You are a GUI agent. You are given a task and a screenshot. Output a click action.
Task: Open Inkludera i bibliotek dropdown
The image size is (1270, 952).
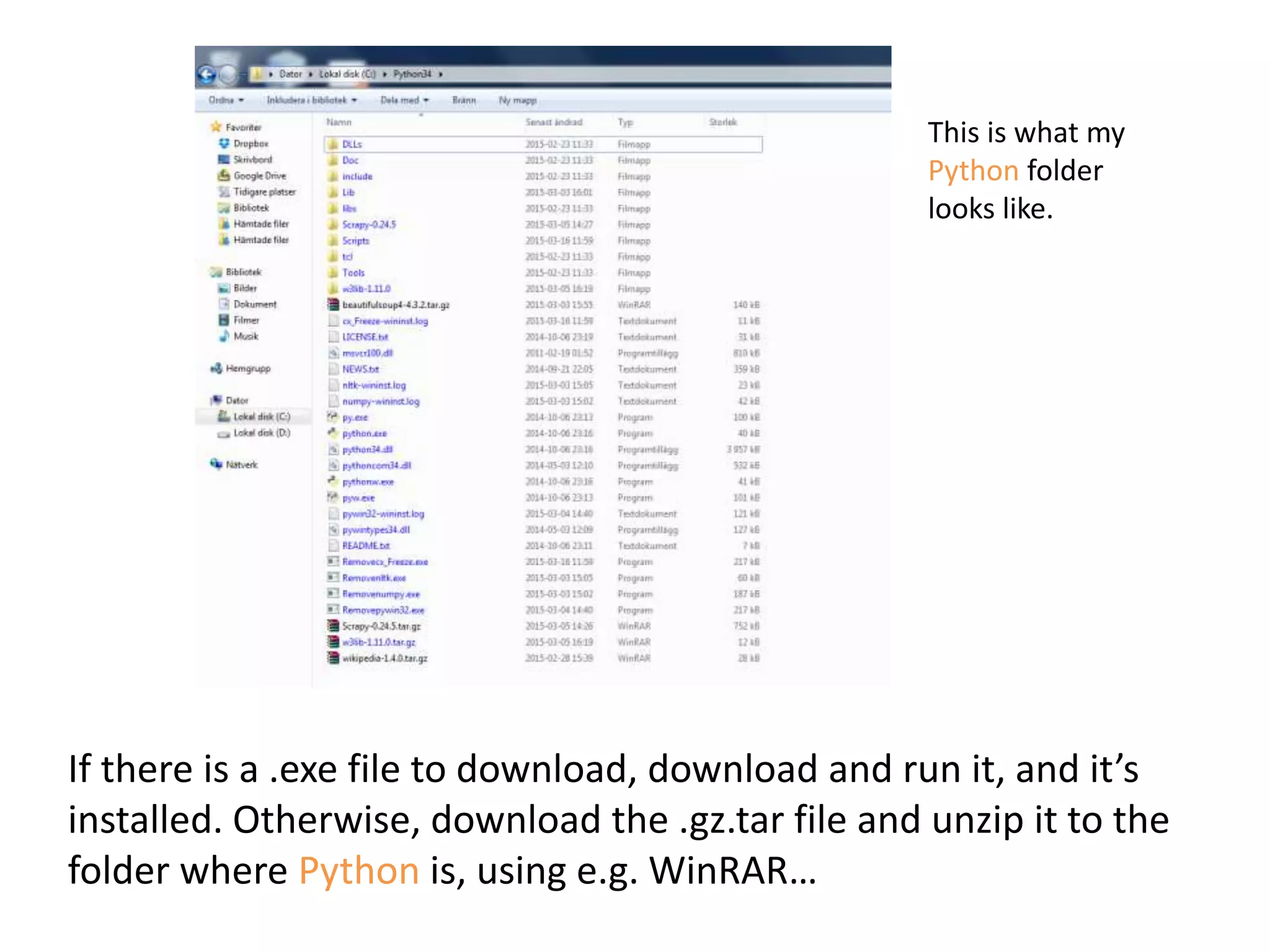point(312,100)
